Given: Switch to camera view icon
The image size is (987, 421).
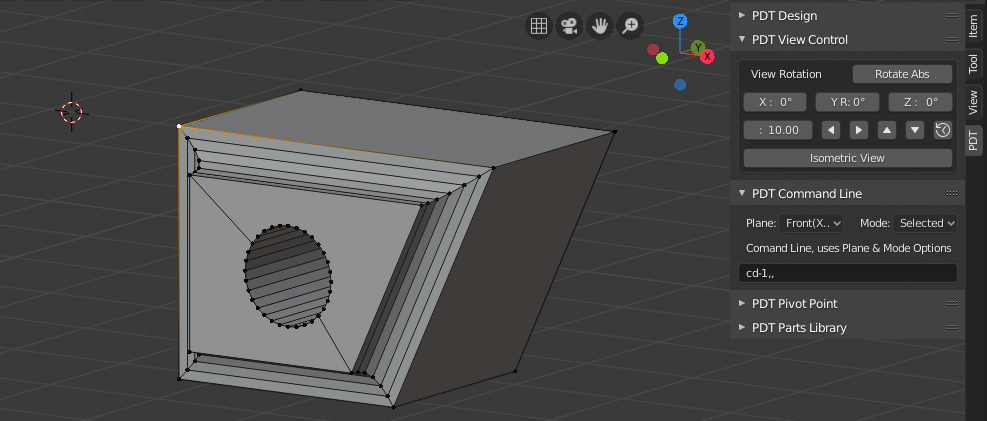Looking at the screenshot, I should coord(569,26).
